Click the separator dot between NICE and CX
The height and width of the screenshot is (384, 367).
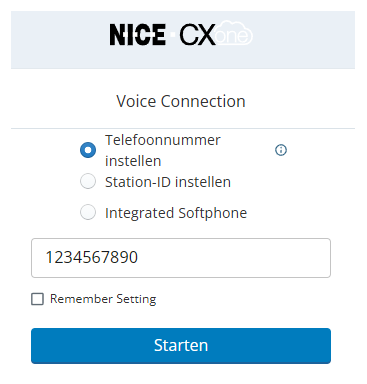(x=172, y=35)
